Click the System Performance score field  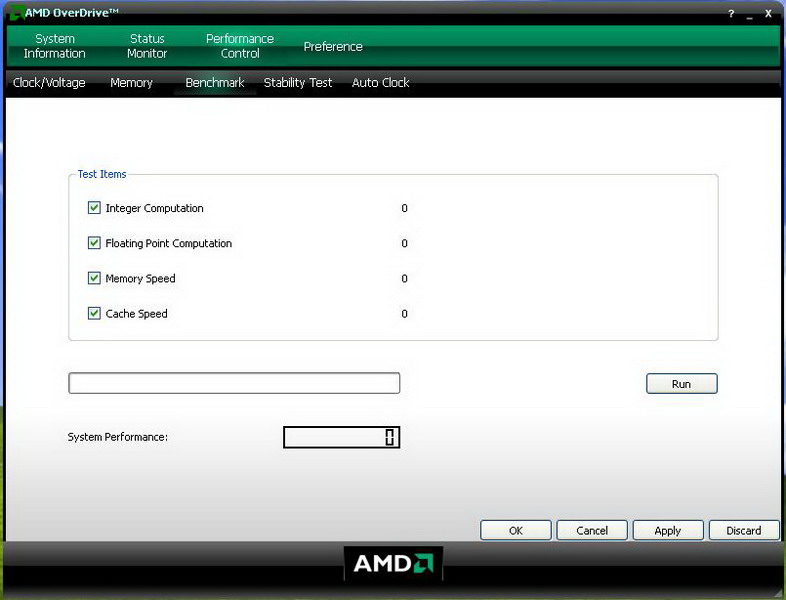pyautogui.click(x=341, y=437)
